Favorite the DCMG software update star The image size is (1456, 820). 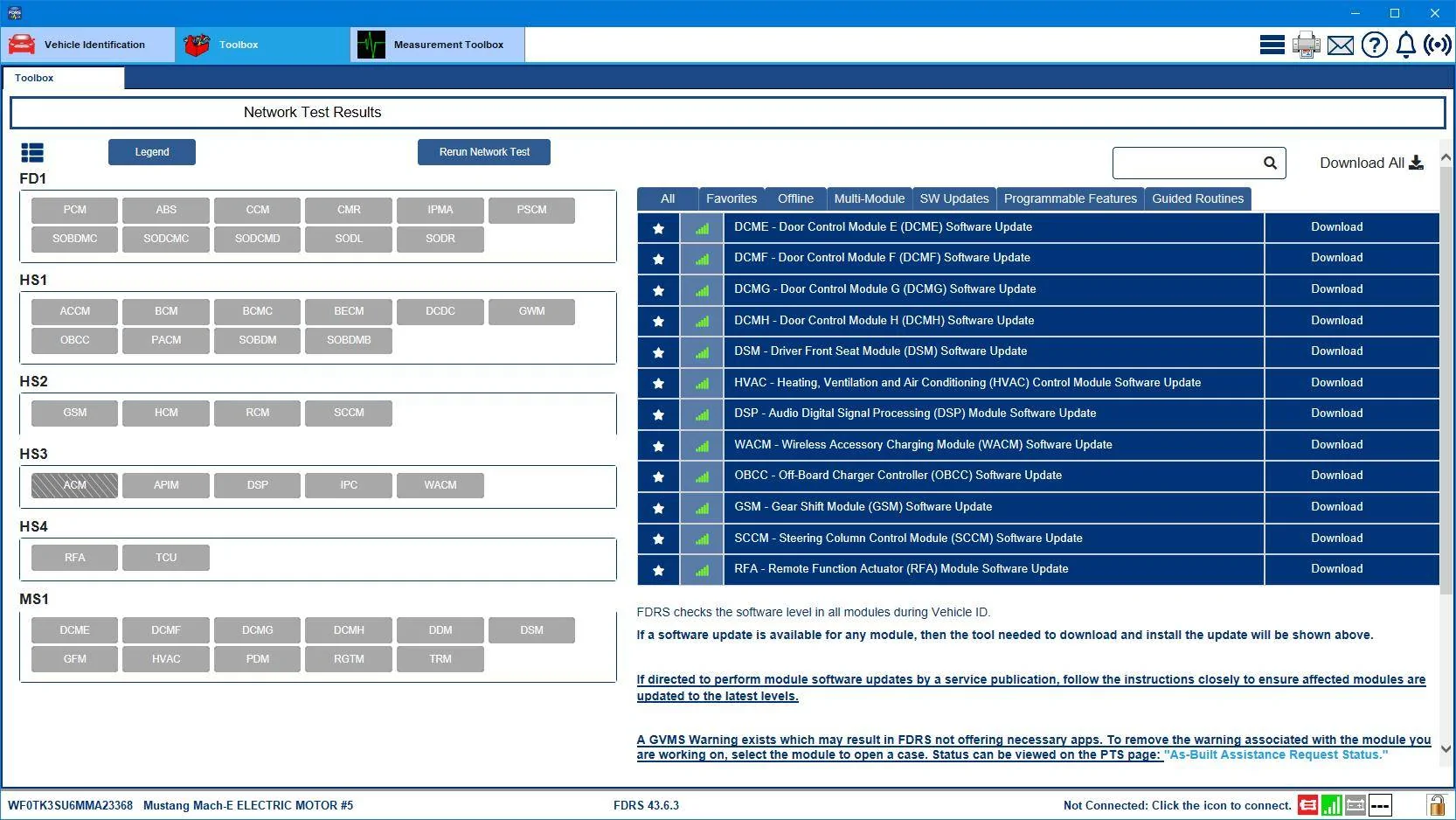click(x=659, y=290)
